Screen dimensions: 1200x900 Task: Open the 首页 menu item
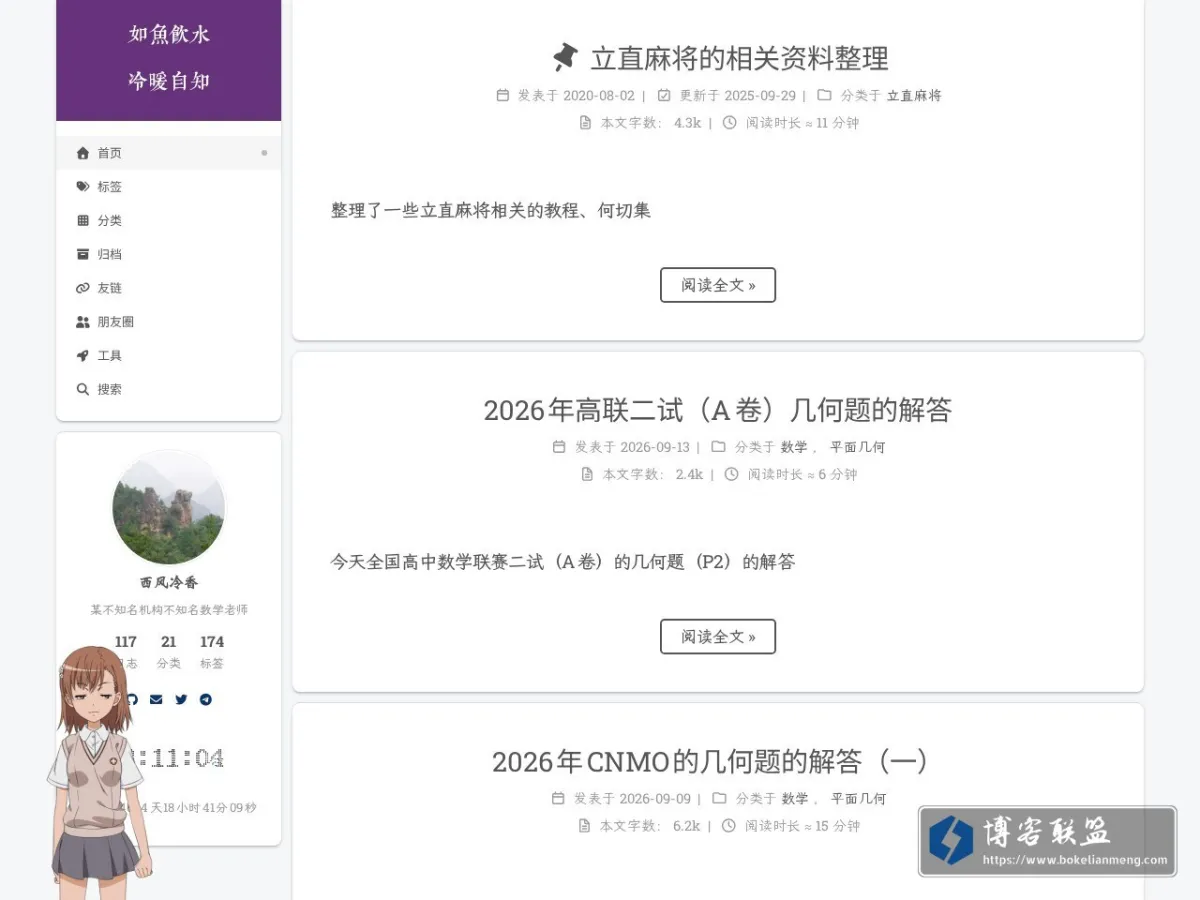coord(168,153)
